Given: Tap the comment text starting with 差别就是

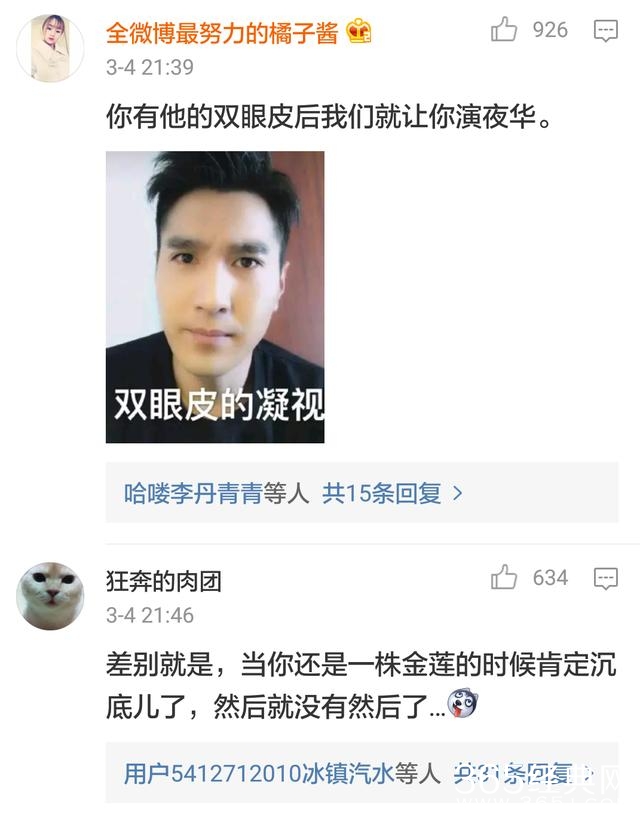Looking at the screenshot, I should click(361, 685).
